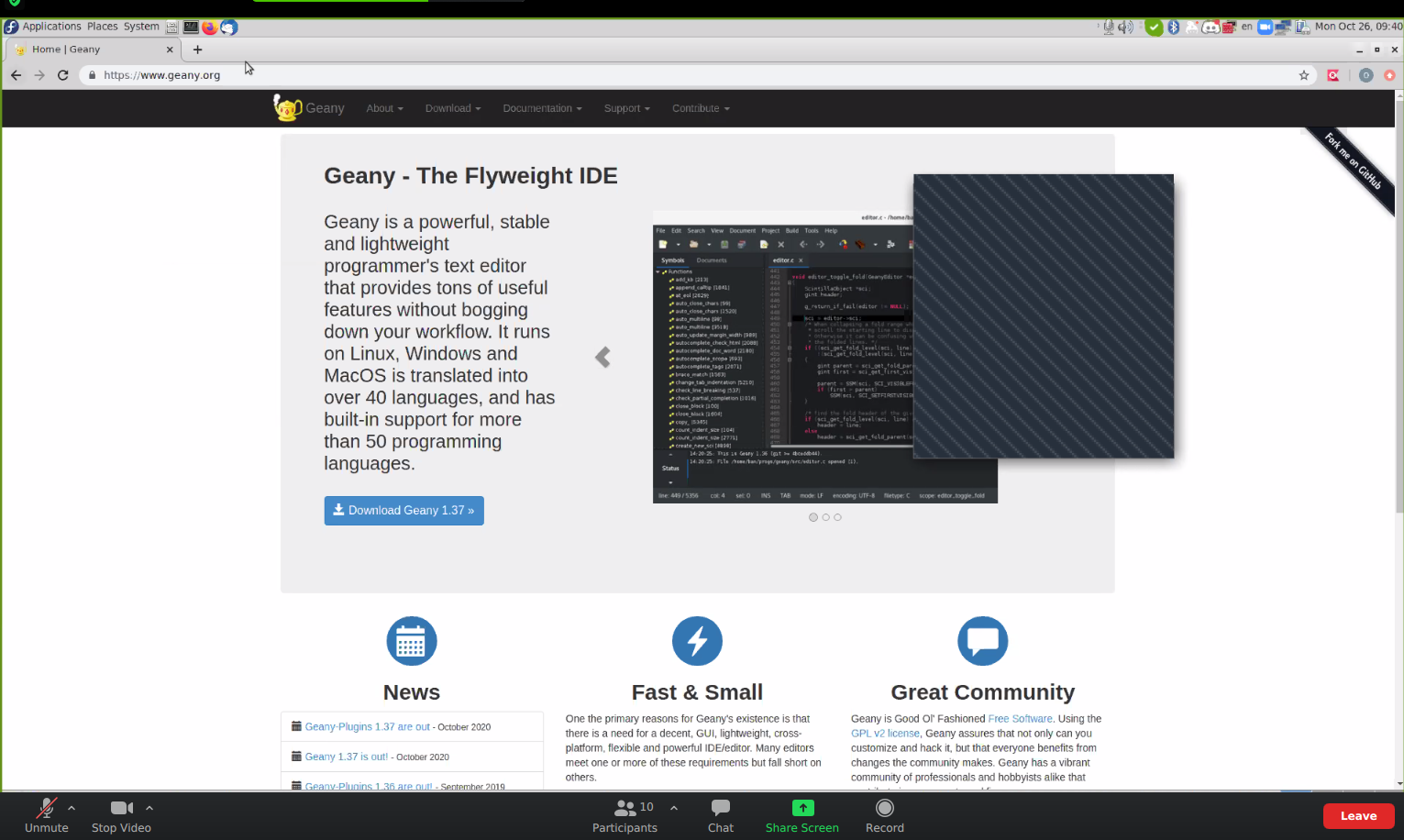The height and width of the screenshot is (840, 1404).
Task: Stop Video in the Zoom toolbar
Action: coord(121,814)
